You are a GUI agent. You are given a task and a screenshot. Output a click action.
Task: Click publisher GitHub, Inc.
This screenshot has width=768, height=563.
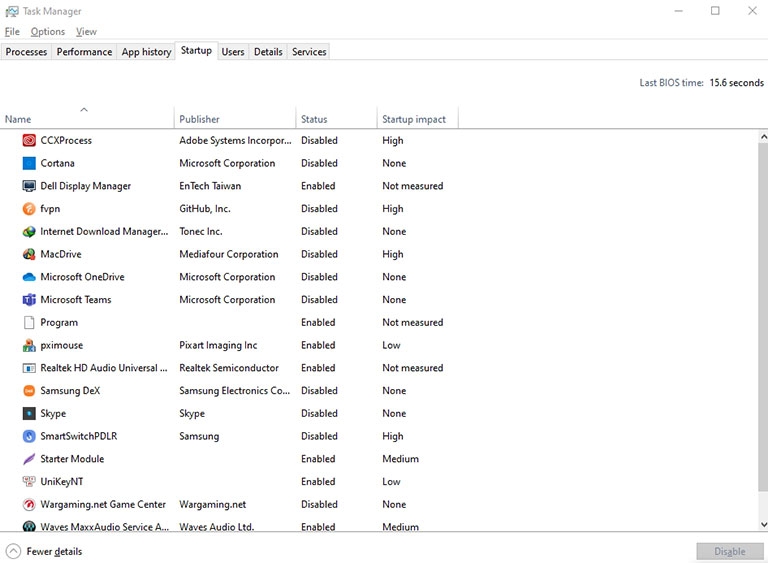pos(205,209)
